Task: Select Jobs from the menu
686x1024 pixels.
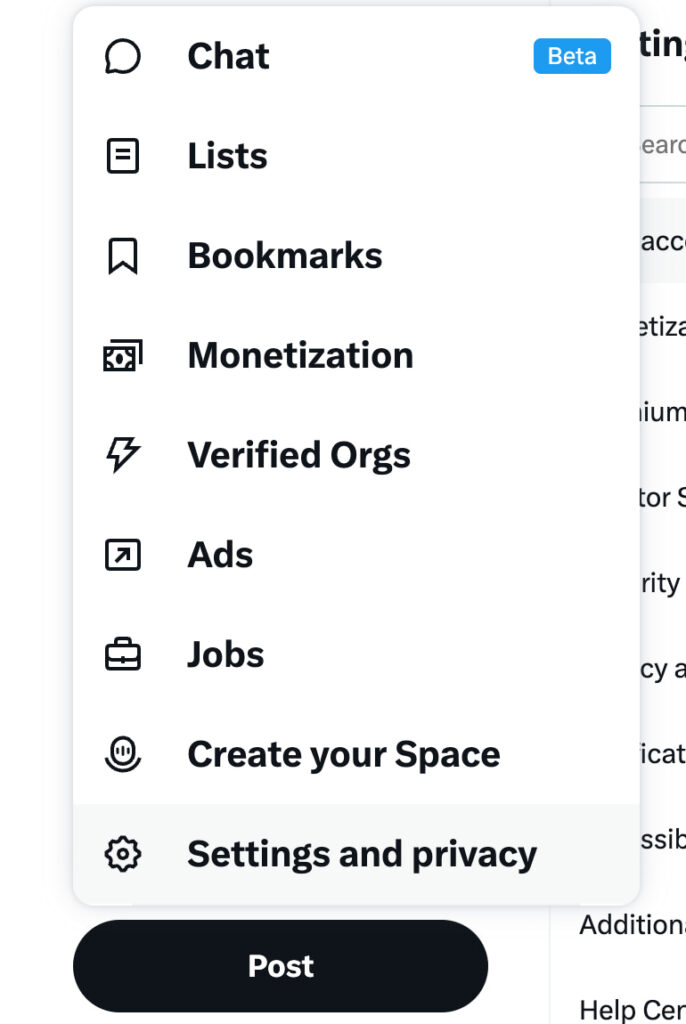Action: (x=225, y=655)
